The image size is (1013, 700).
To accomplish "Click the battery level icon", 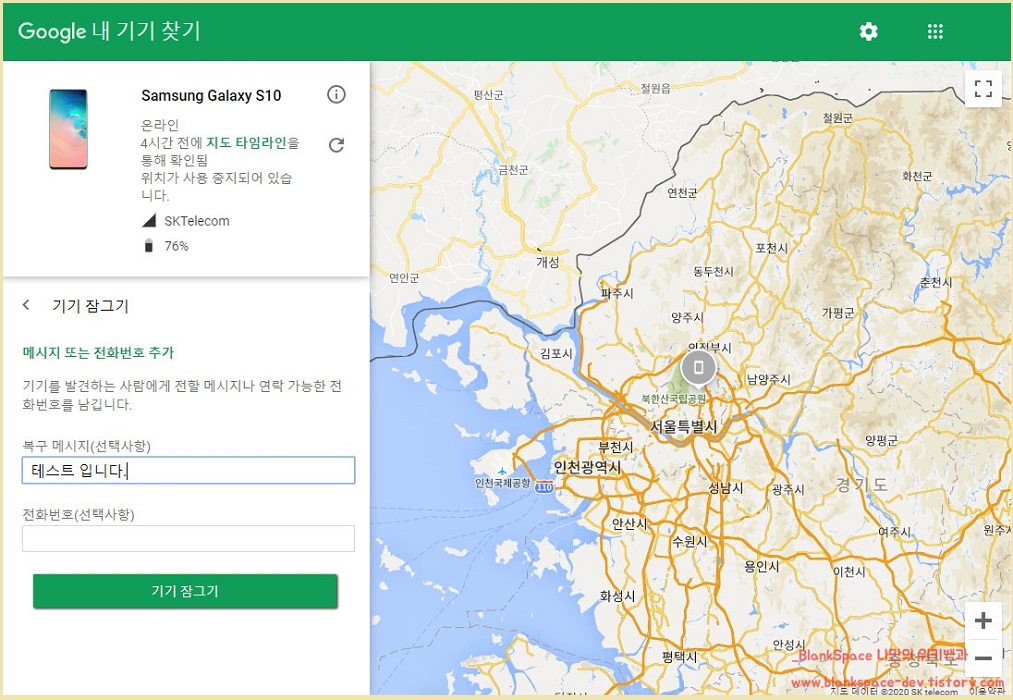I will [149, 245].
